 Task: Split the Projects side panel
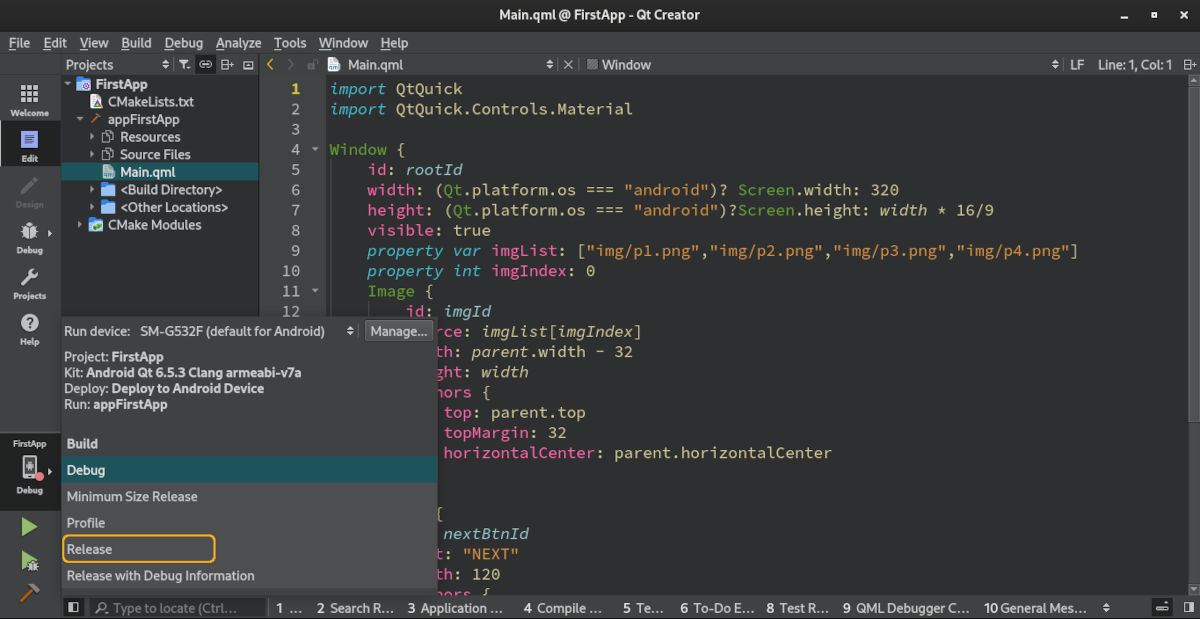click(229, 64)
